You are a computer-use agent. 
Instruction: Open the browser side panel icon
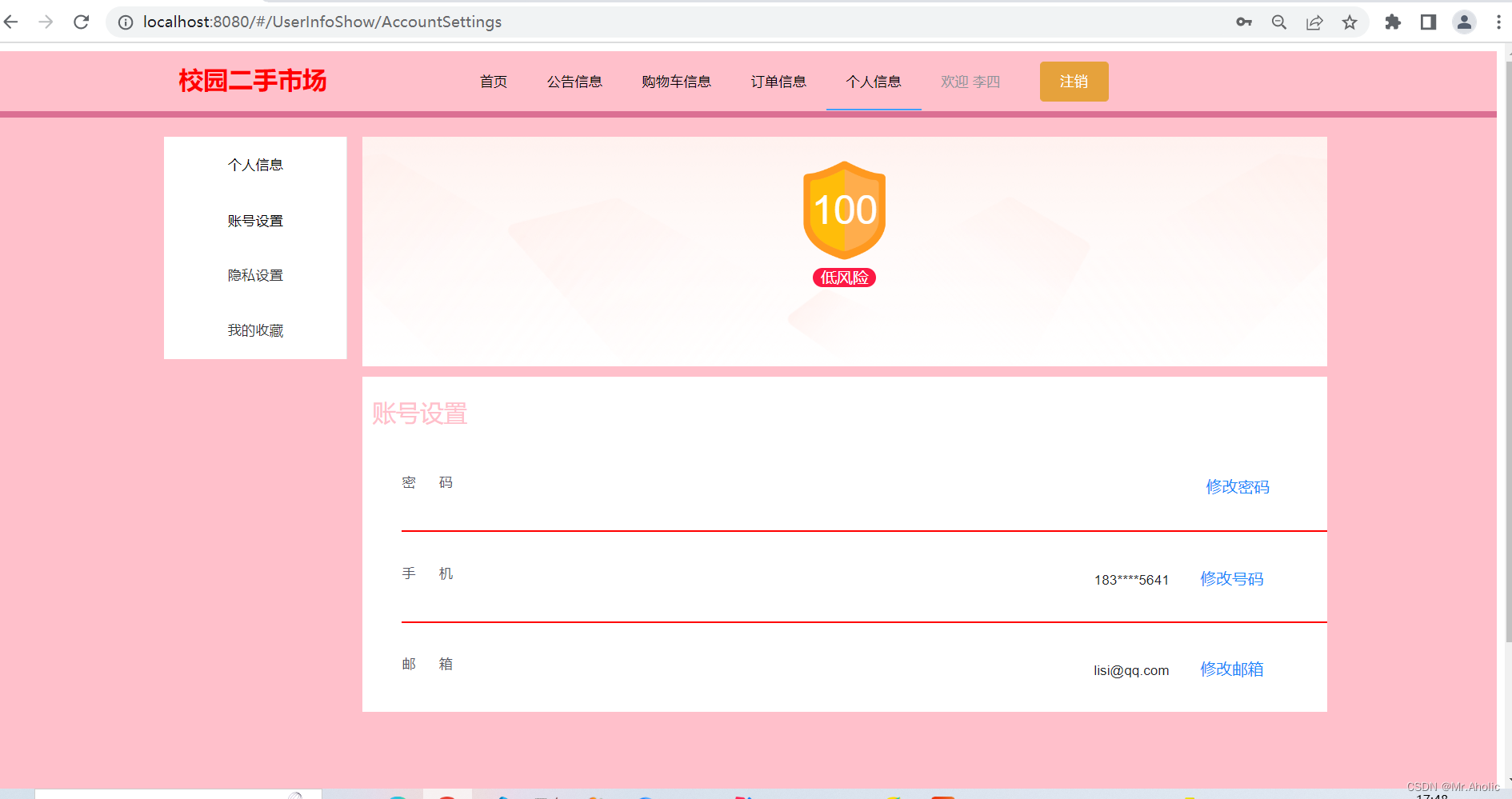1428,22
